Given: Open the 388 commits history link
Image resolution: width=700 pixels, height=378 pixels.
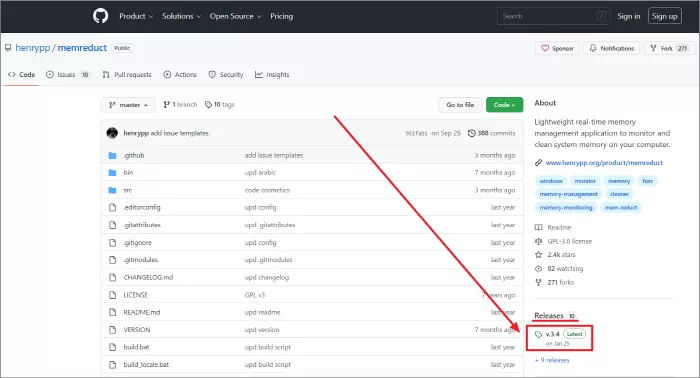Looking at the screenshot, I should 492,133.
